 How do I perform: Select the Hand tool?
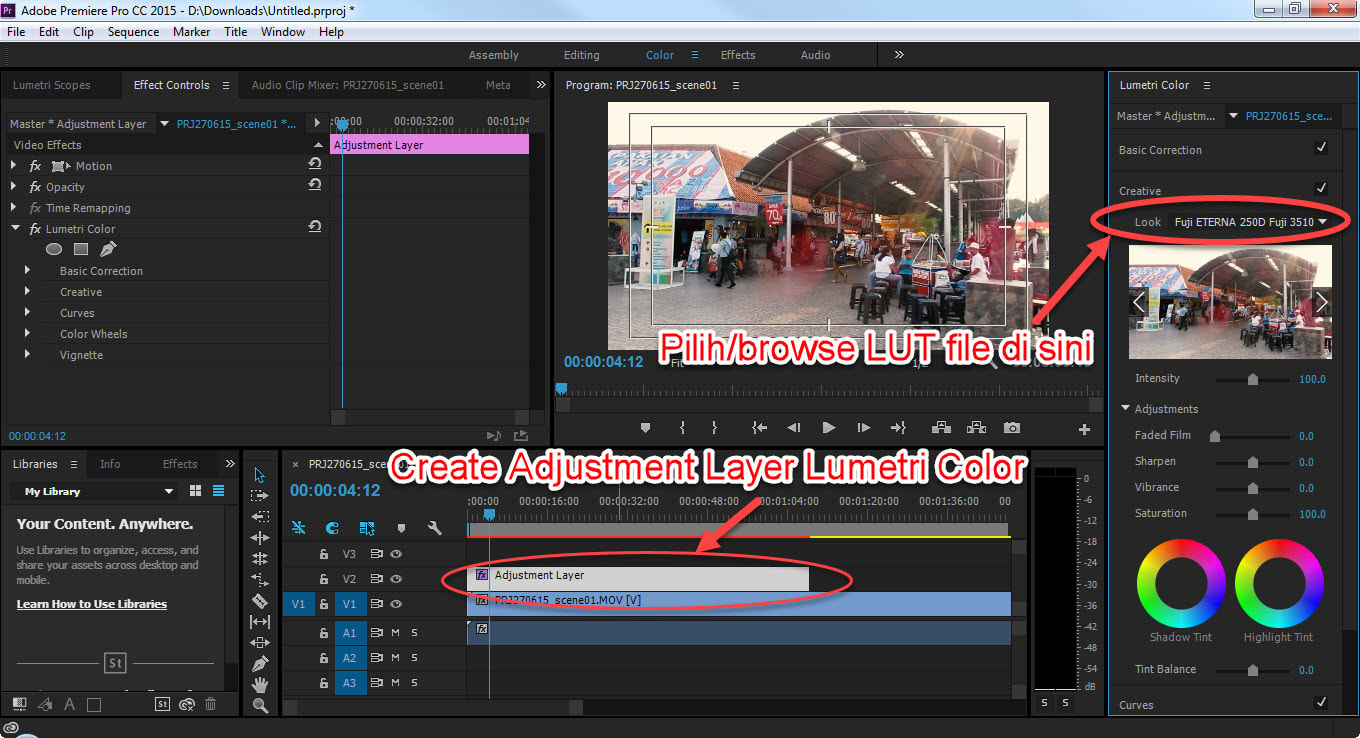tap(260, 685)
